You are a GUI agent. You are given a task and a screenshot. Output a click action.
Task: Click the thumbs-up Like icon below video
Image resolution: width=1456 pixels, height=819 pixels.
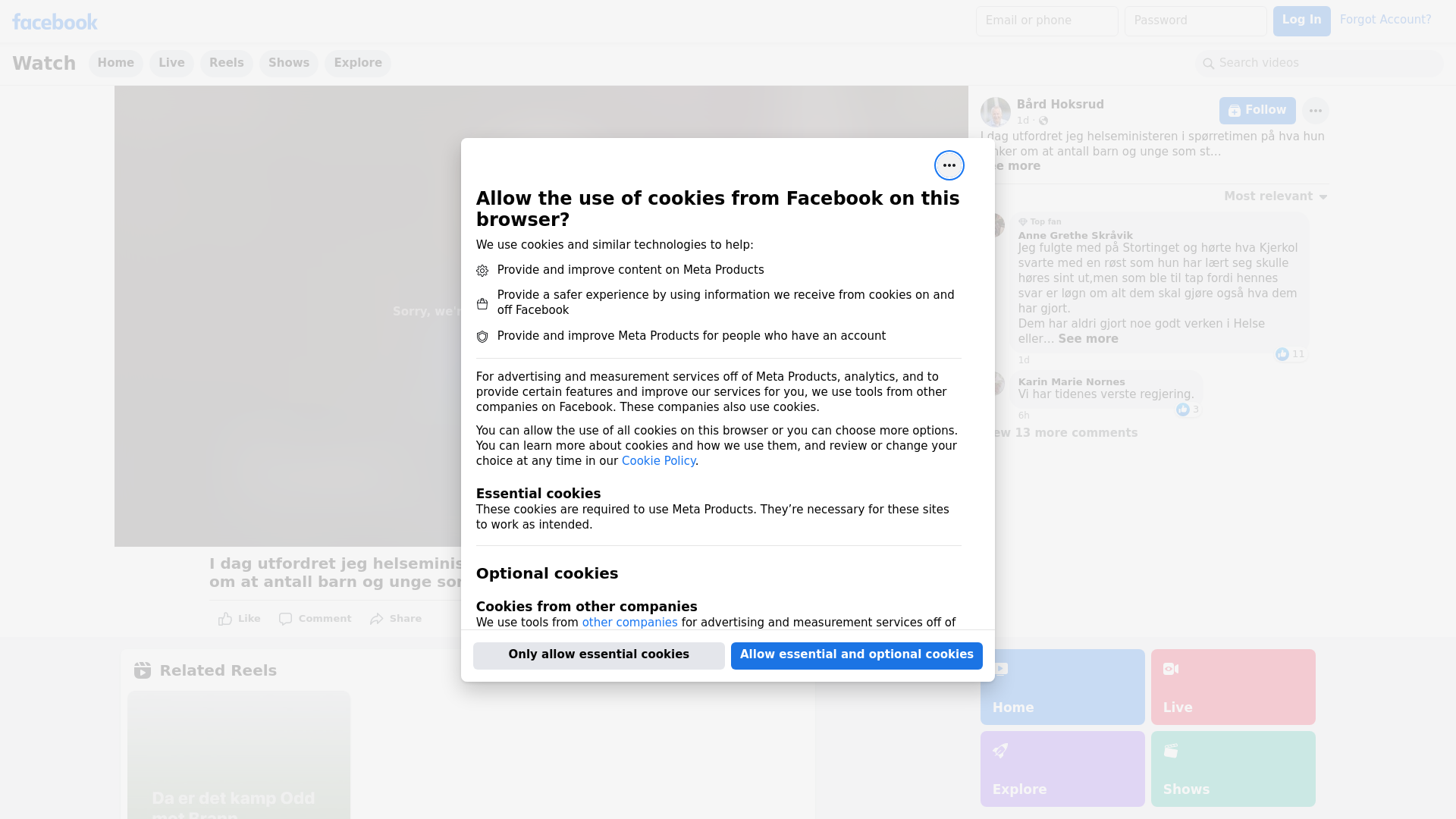pyautogui.click(x=225, y=619)
